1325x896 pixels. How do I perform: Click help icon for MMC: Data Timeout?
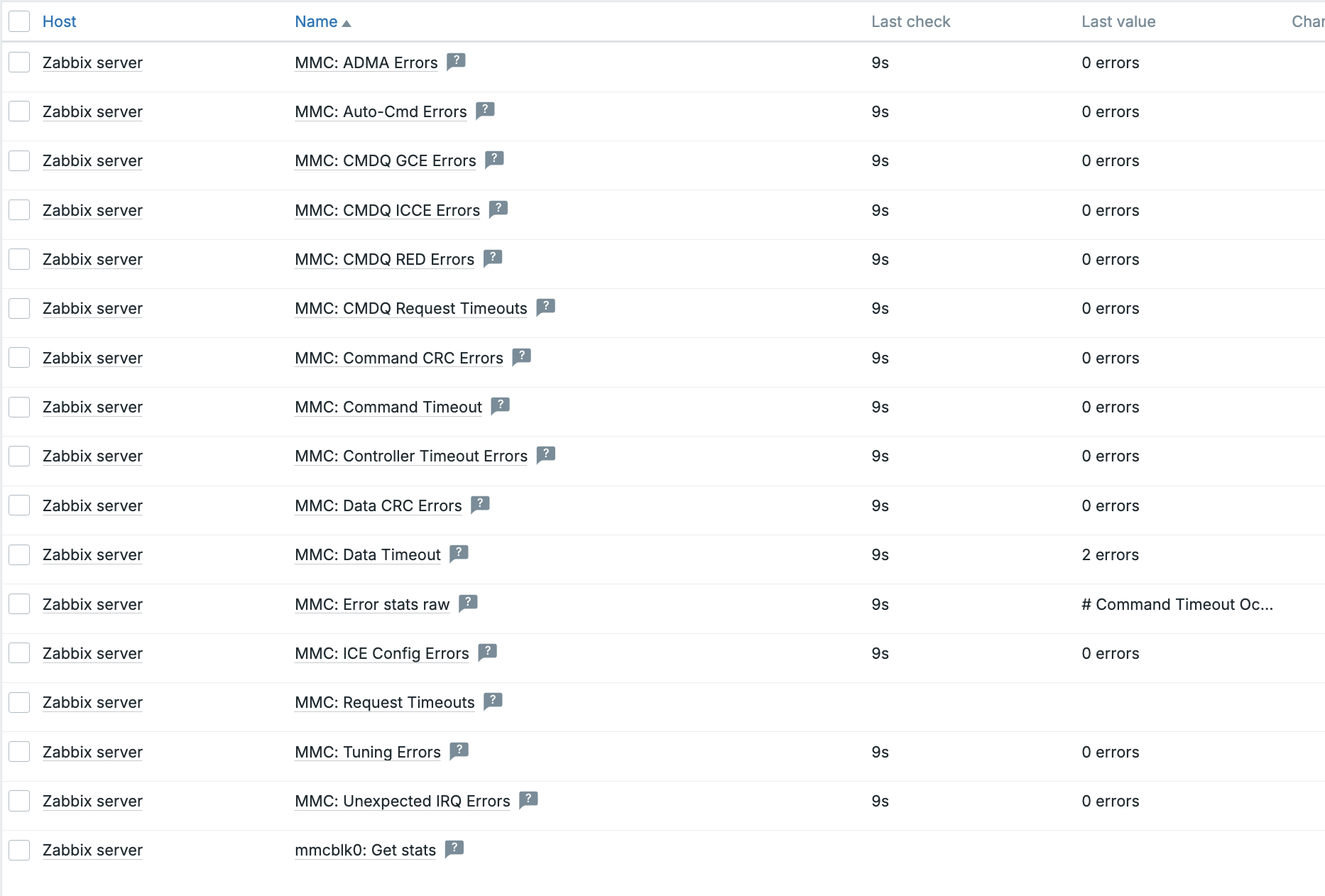click(x=459, y=553)
